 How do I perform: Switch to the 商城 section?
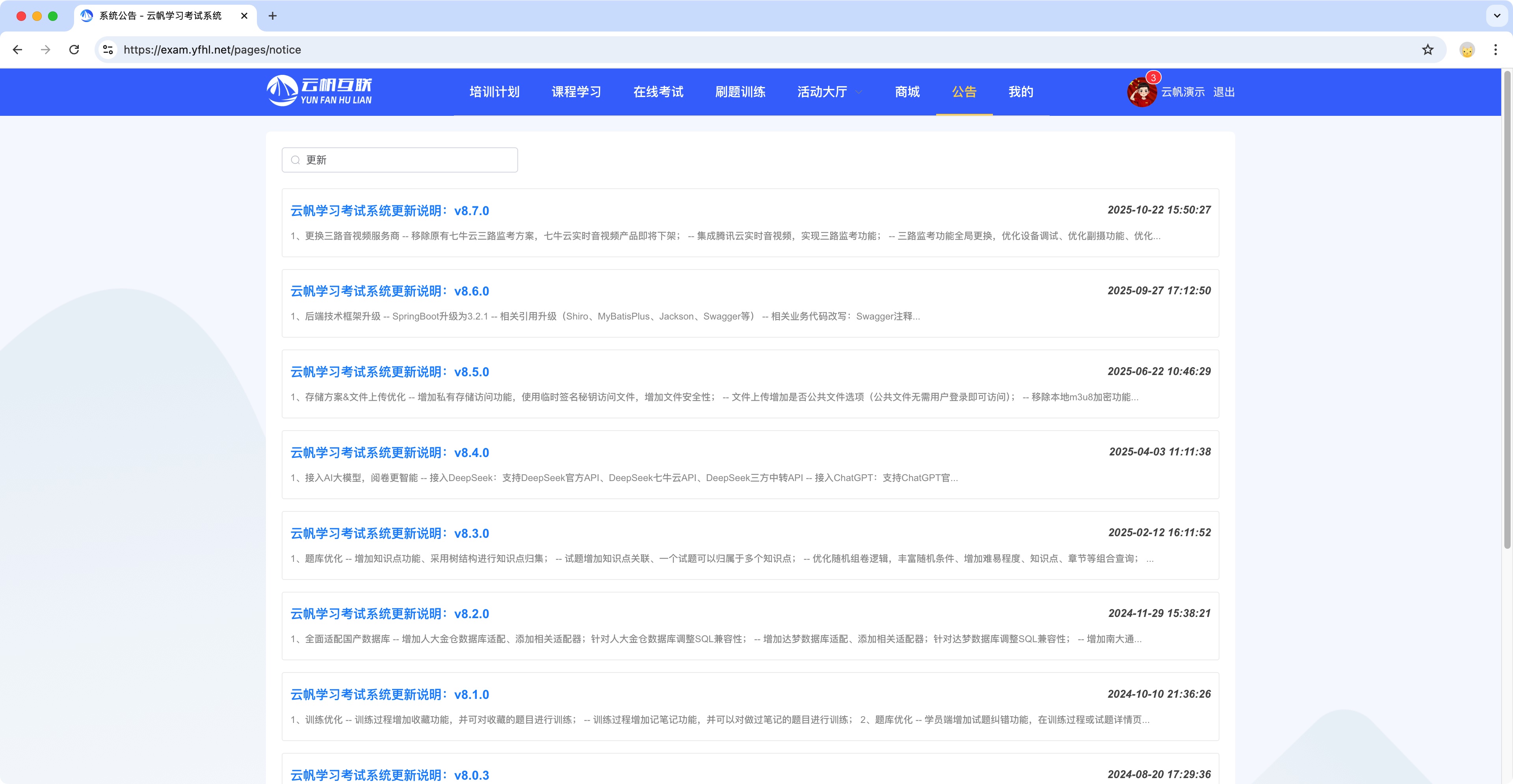(x=907, y=92)
